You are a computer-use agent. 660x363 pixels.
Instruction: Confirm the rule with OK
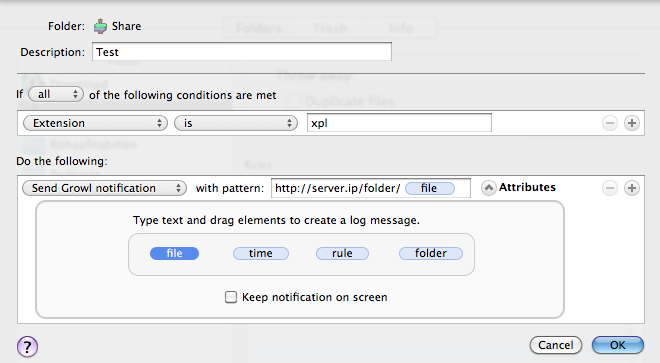click(617, 345)
